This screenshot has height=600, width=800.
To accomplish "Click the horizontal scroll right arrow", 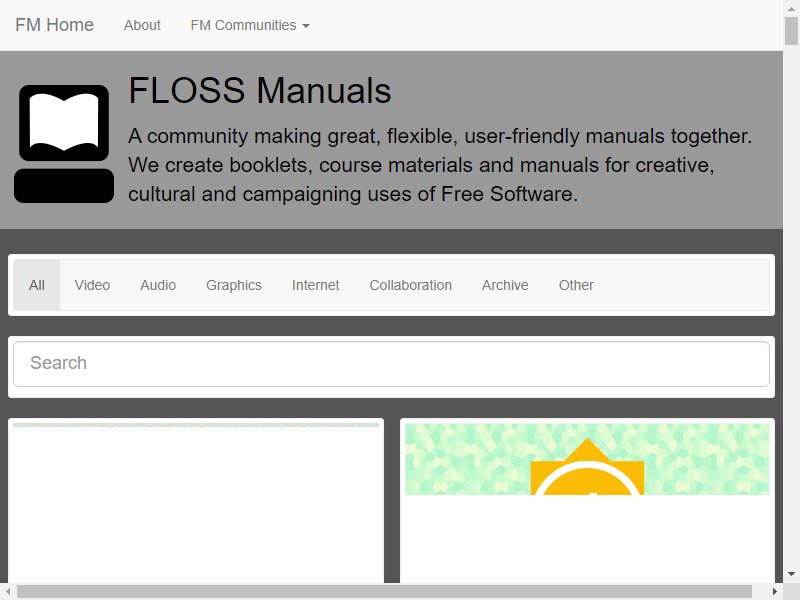I will 775,592.
